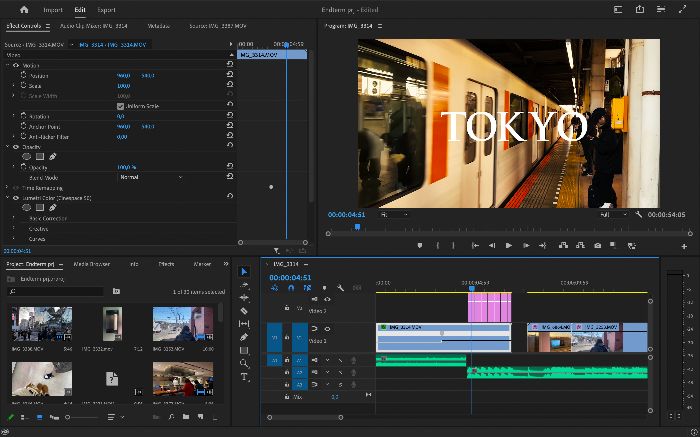
Task: Open the Program Monitor wrench settings
Action: coord(639,215)
